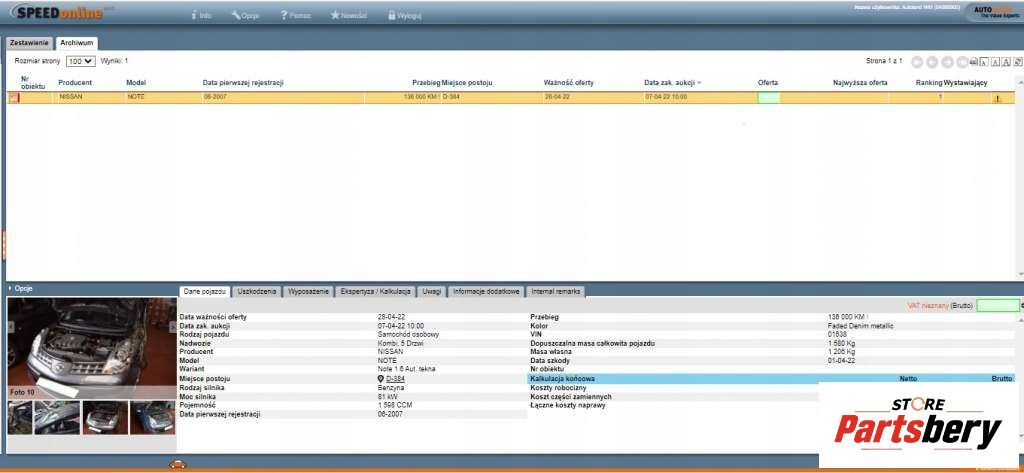Select the NOTE model cell in results row

(x=135, y=97)
